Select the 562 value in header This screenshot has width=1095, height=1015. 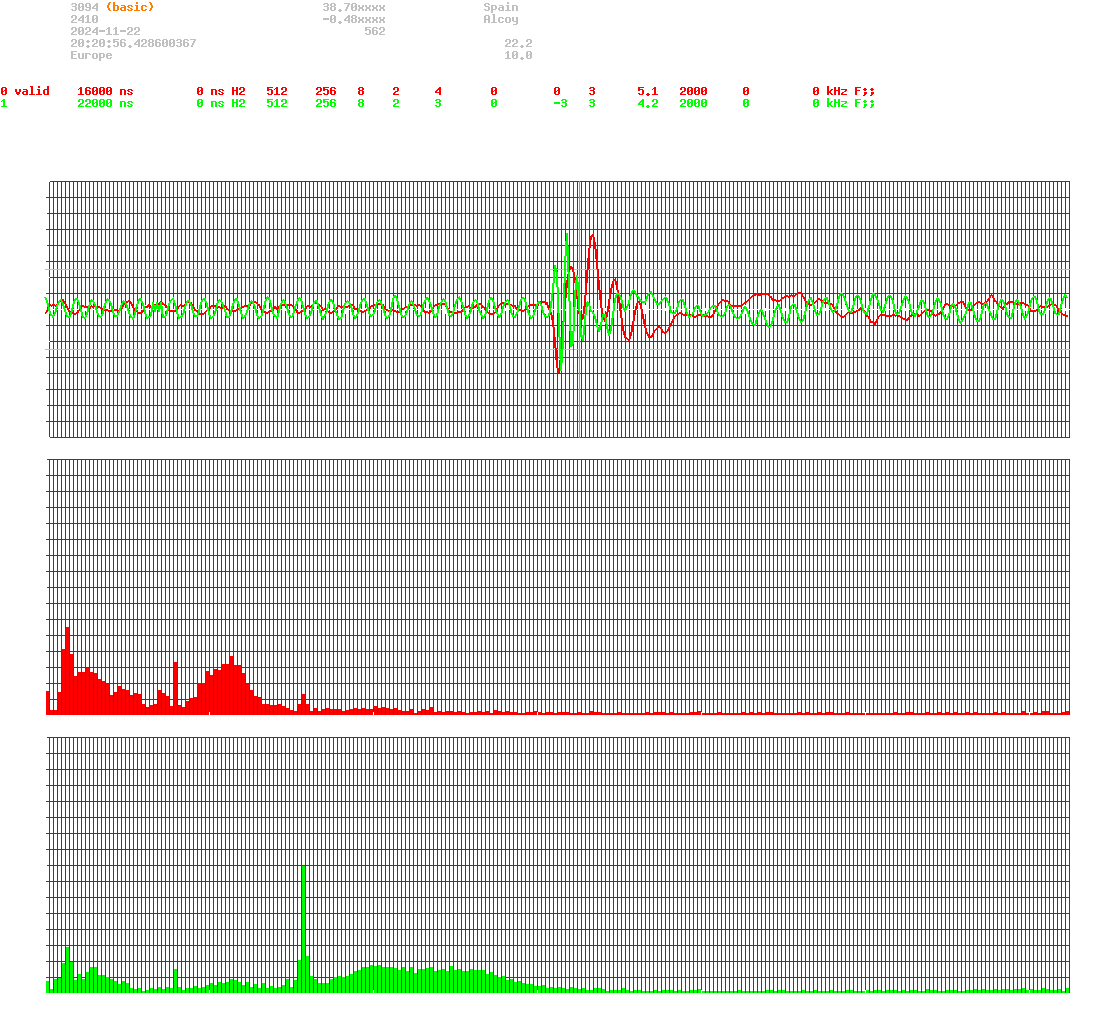pos(375,31)
